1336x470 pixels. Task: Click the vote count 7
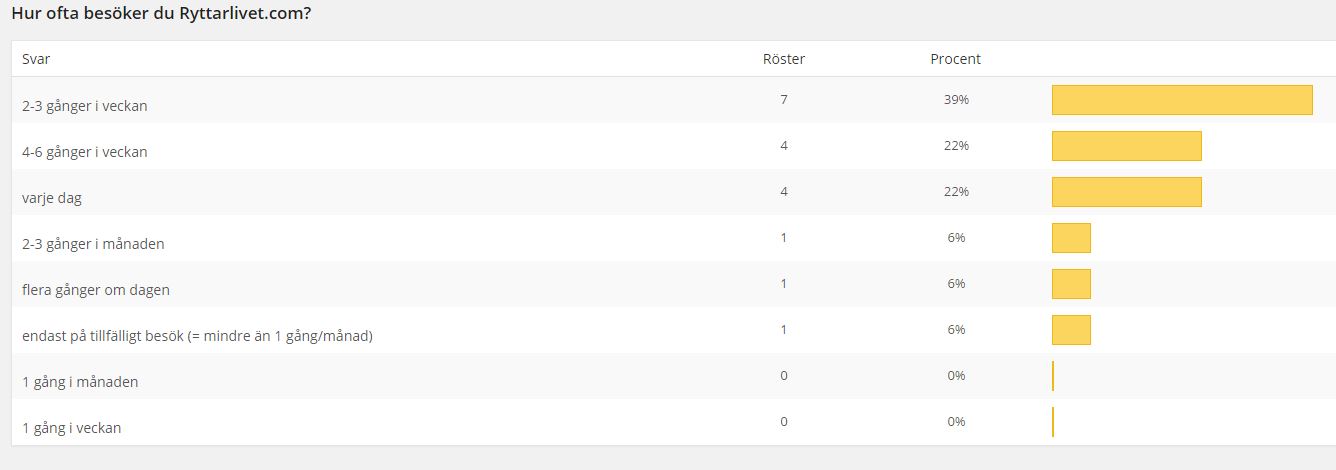(784, 100)
